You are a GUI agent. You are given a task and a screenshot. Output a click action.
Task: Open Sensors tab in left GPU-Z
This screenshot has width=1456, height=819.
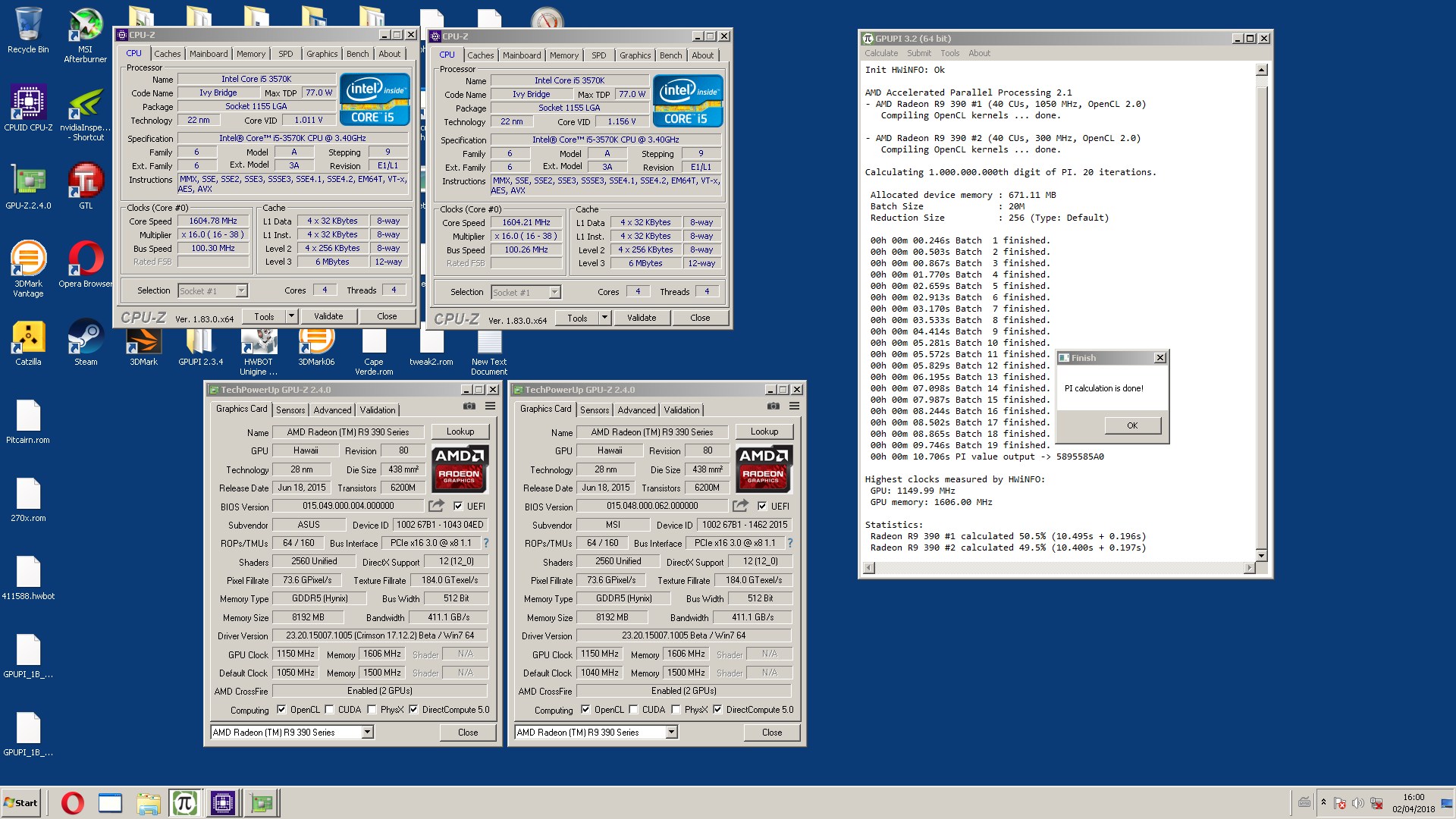[290, 409]
